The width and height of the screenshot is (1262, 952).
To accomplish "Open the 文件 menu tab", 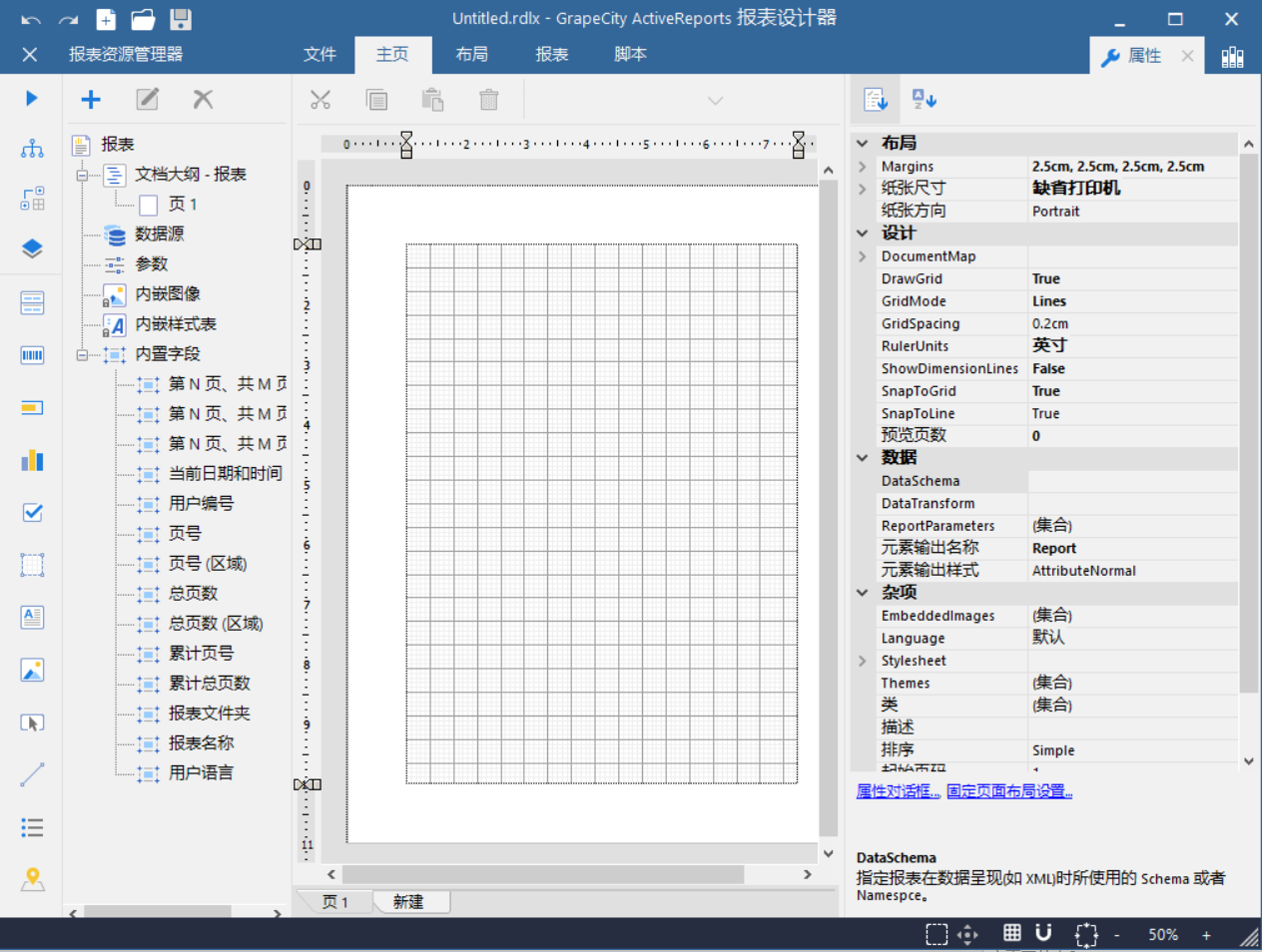I will [x=319, y=54].
